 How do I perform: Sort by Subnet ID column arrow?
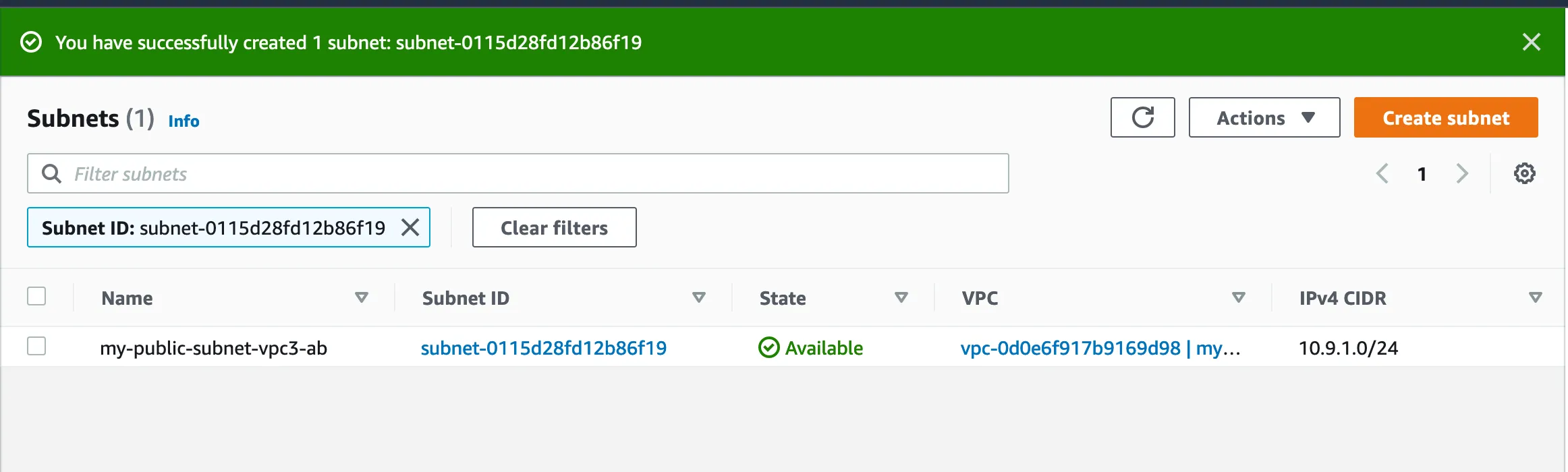click(x=699, y=297)
